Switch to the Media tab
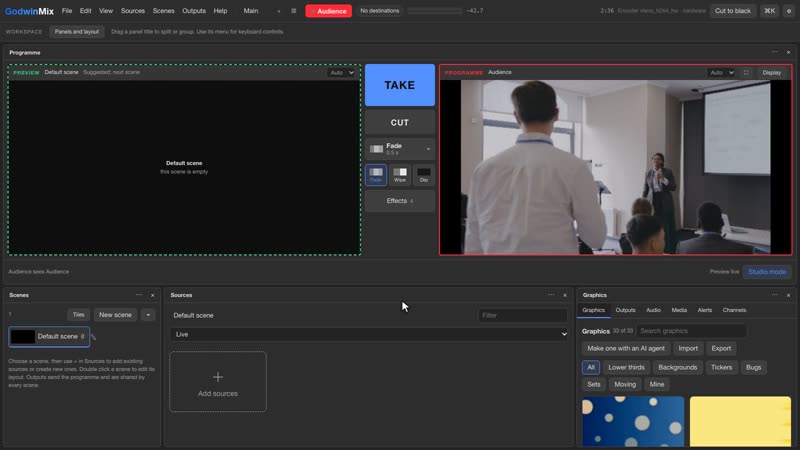This screenshot has height=450, width=800. 679,310
